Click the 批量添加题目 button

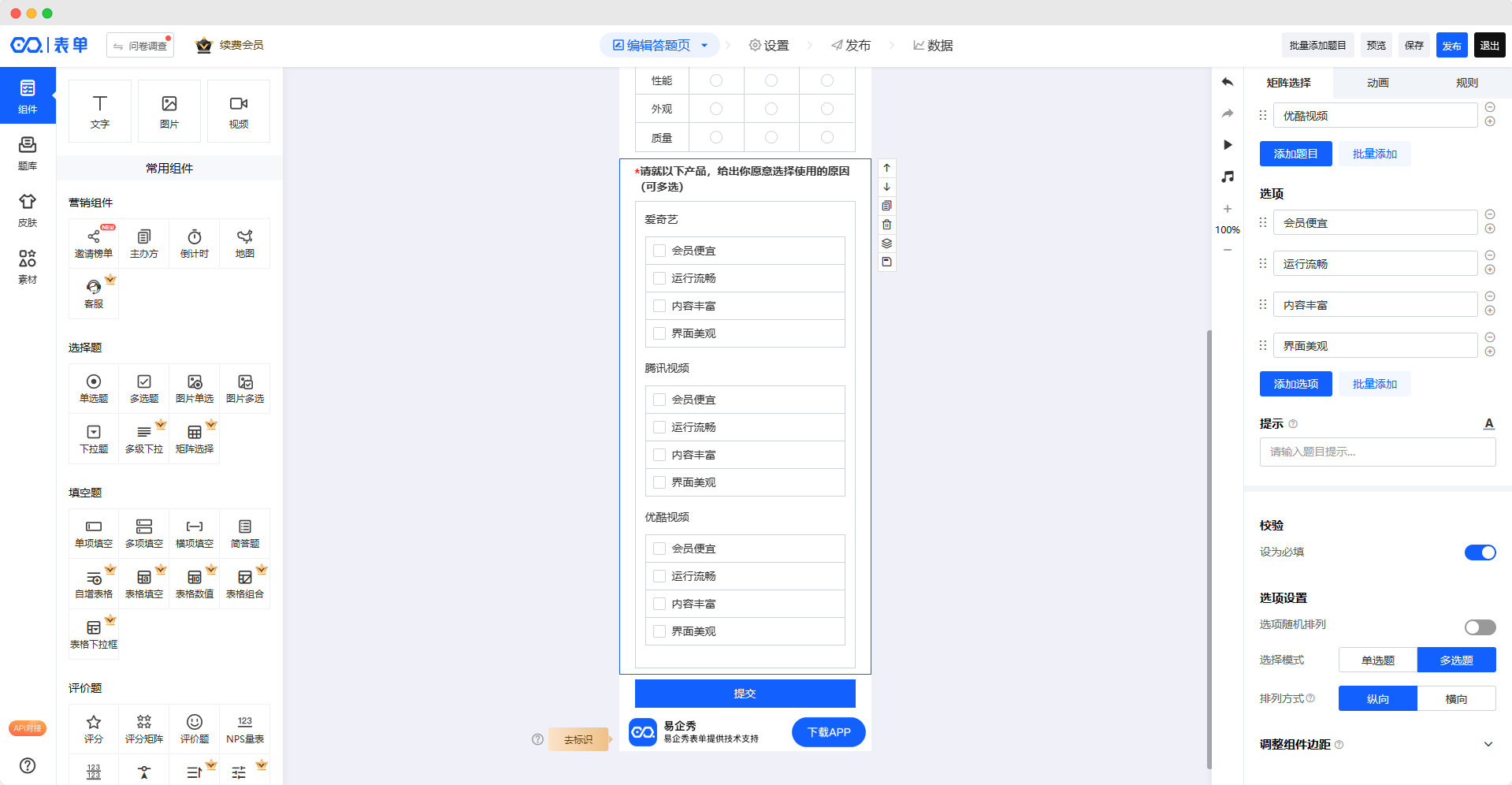coord(1317,46)
